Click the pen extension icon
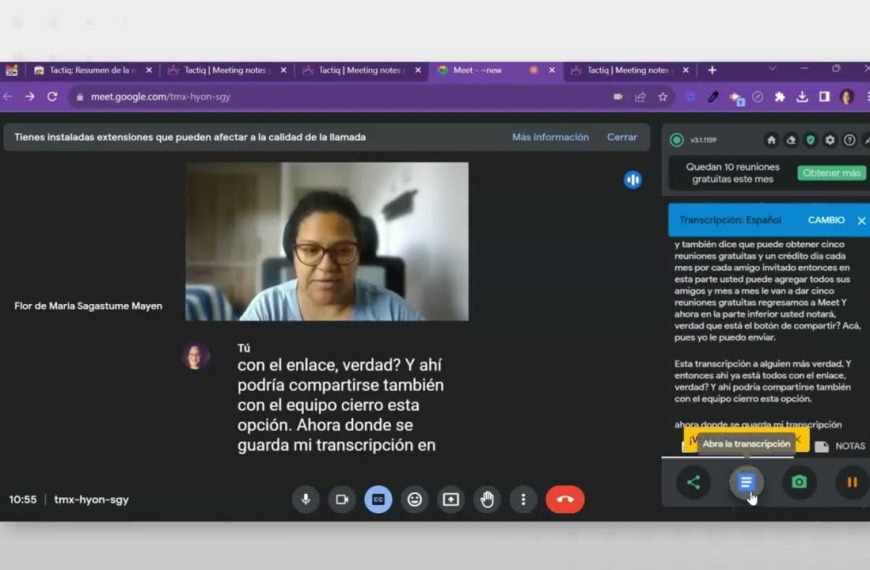 [x=713, y=97]
